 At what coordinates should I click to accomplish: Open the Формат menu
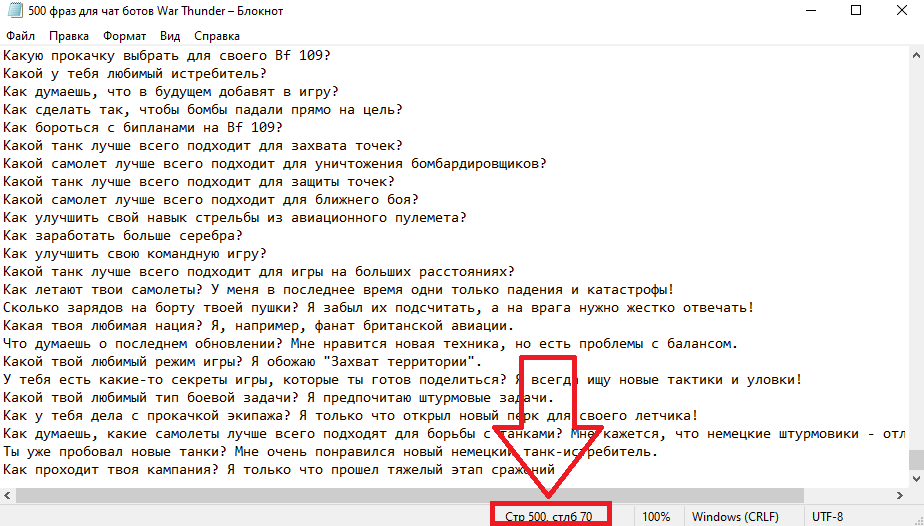(124, 36)
